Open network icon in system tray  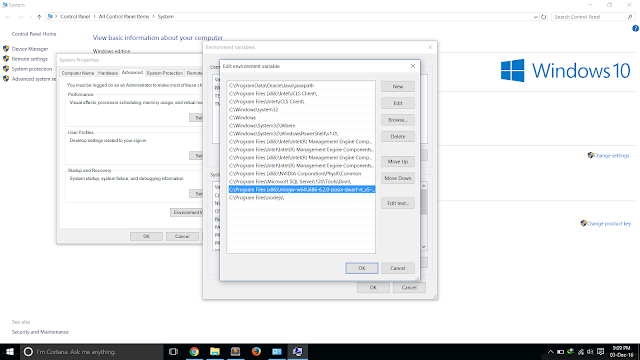click(x=580, y=352)
